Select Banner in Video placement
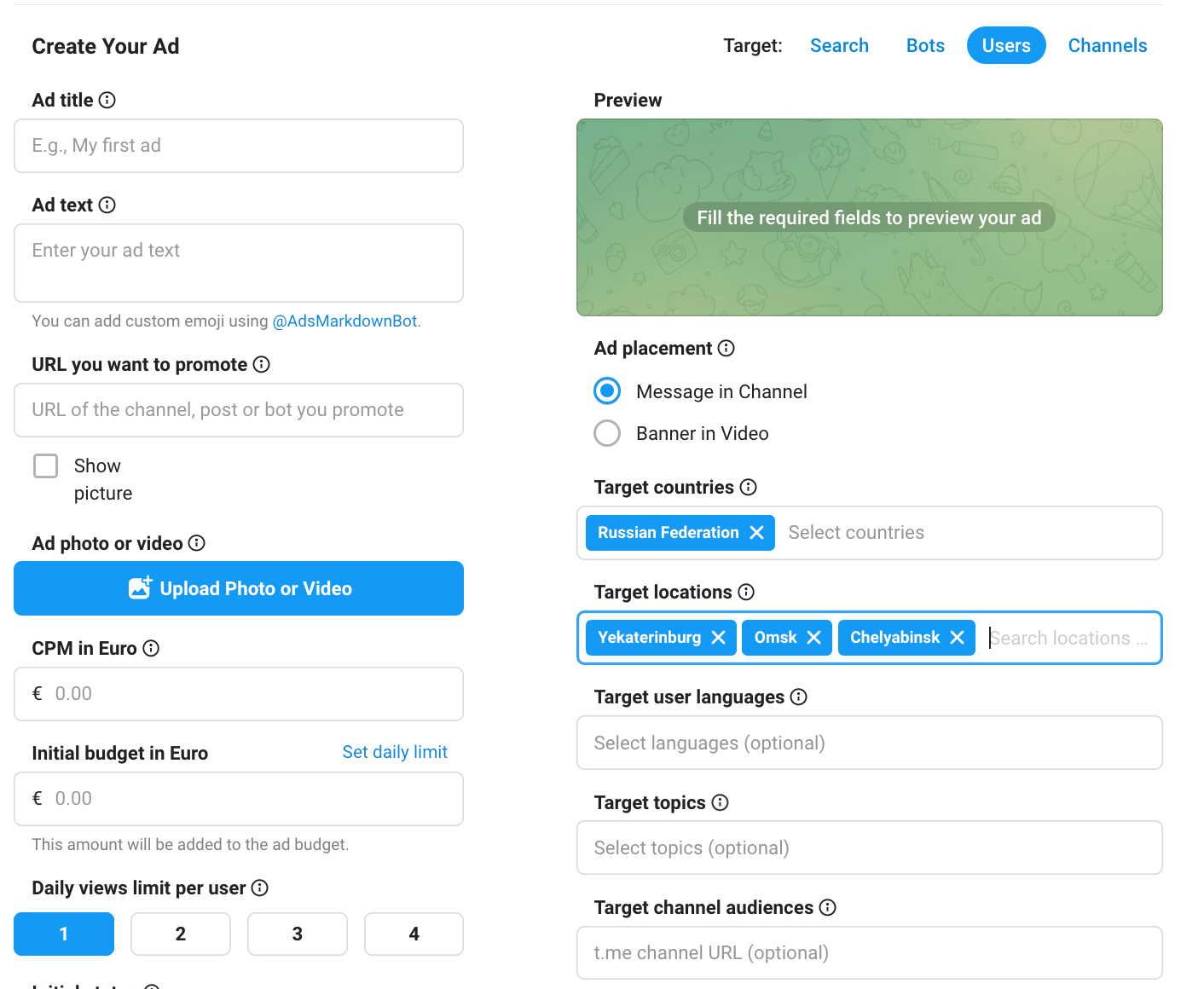This screenshot has height=989, width=1204. tap(607, 433)
